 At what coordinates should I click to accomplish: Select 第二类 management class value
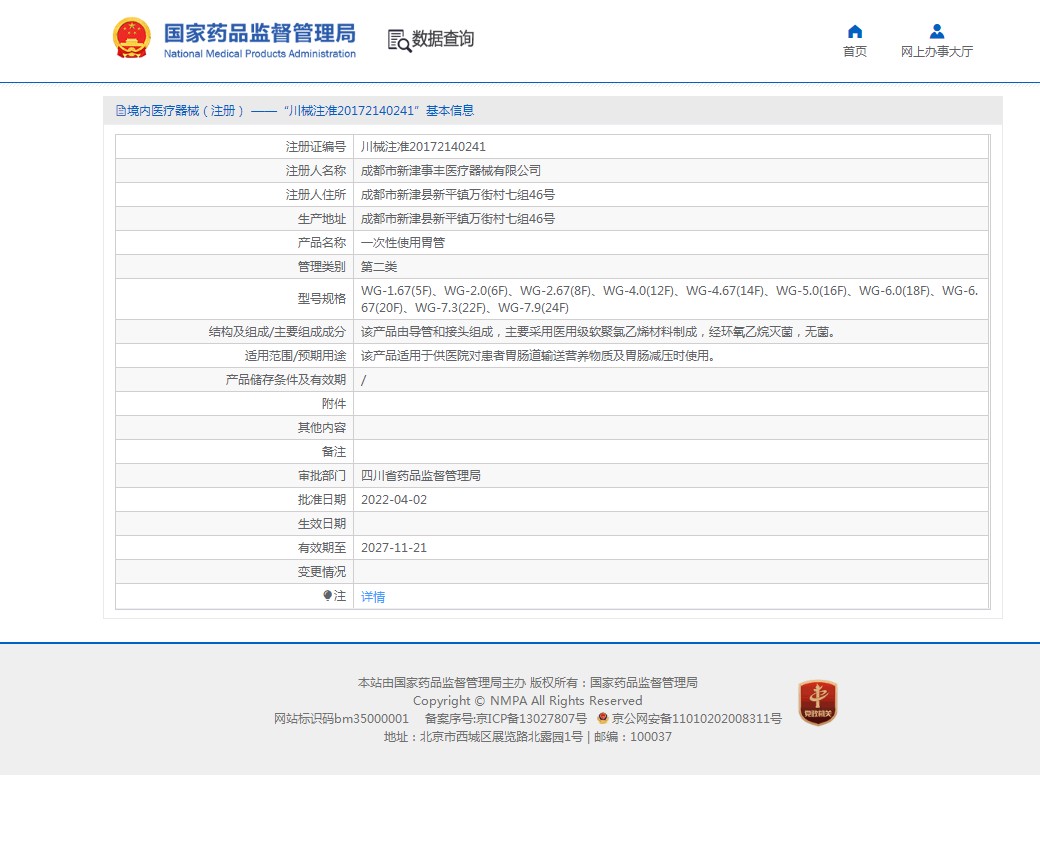(379, 267)
